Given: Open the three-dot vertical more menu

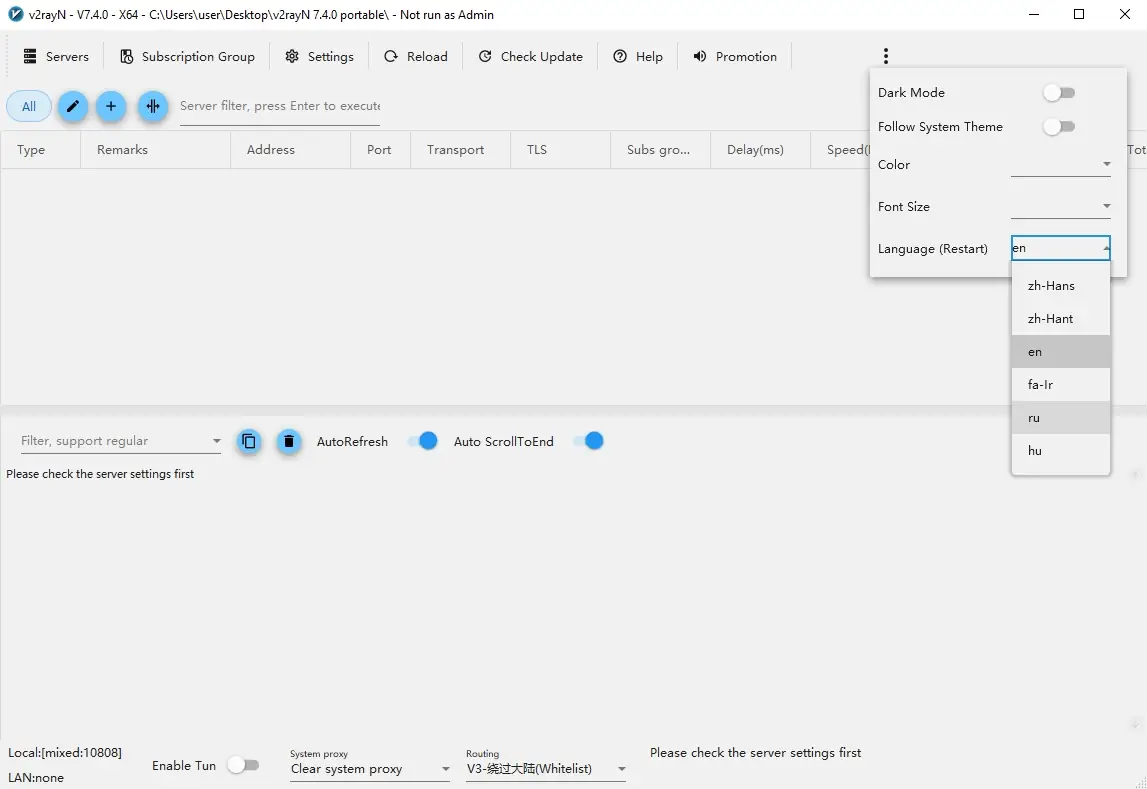Looking at the screenshot, I should pyautogui.click(x=885, y=56).
